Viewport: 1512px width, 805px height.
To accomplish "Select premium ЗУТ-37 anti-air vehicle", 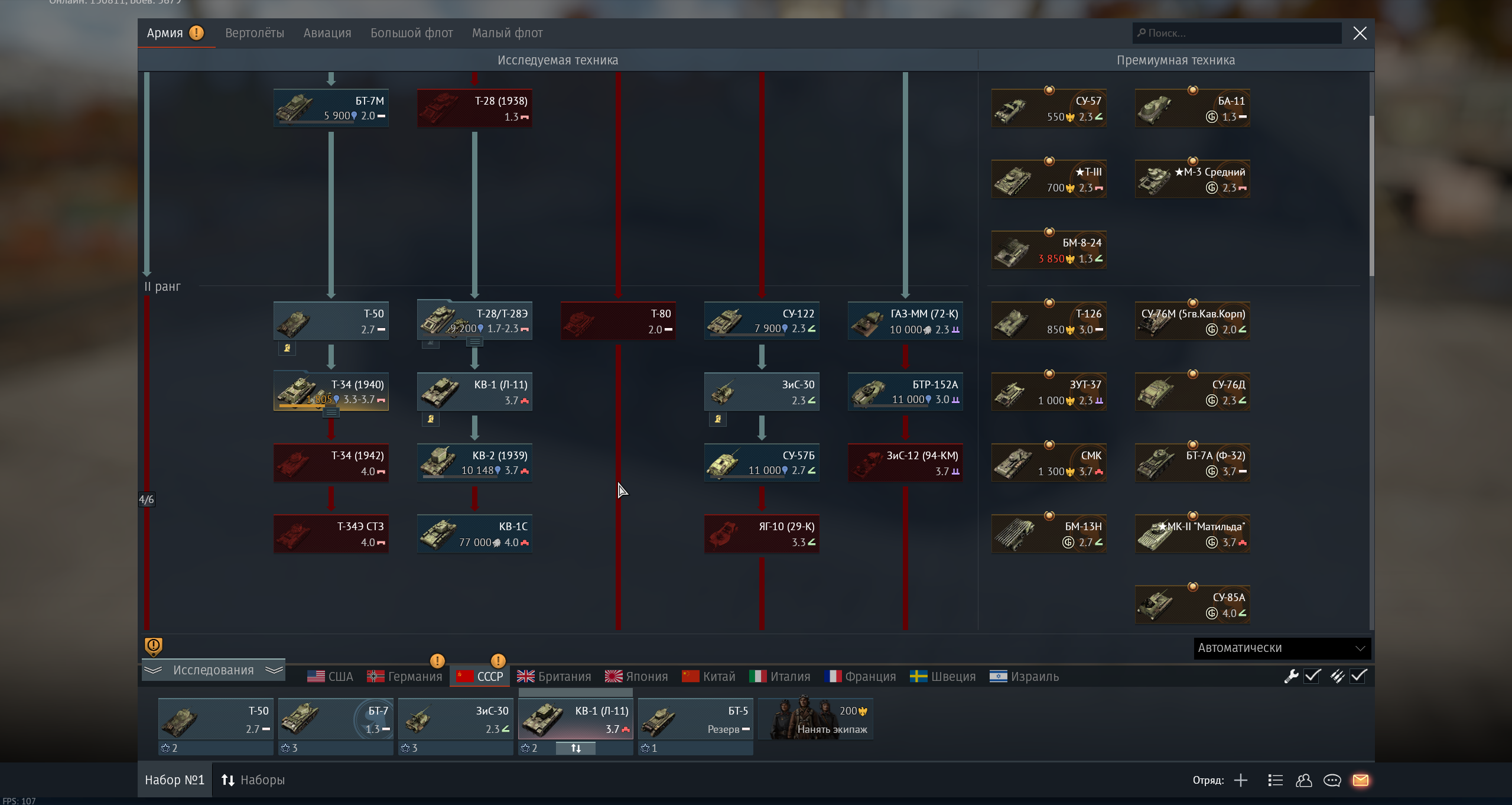I will tap(1049, 392).
